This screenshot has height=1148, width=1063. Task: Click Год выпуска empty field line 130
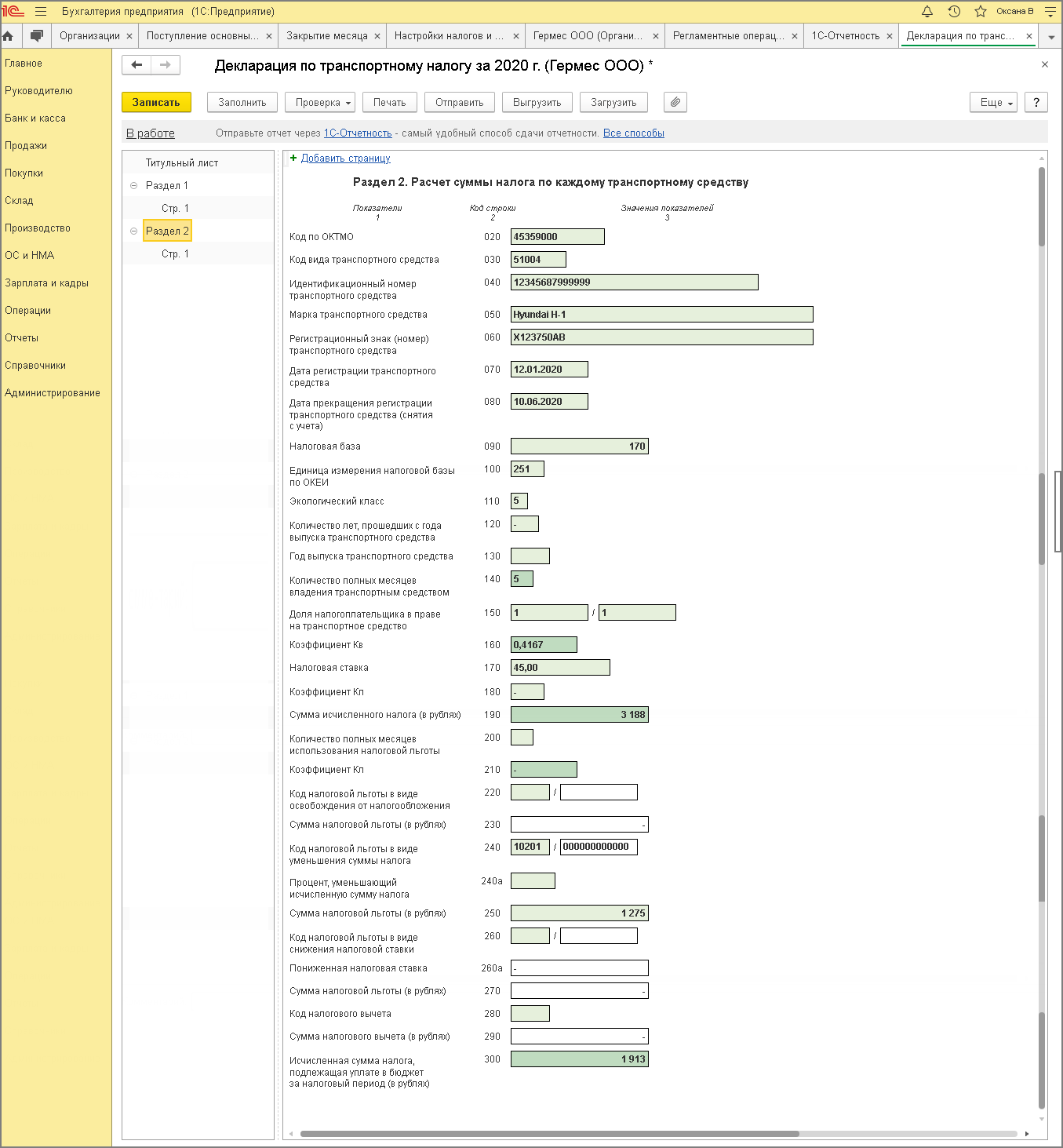point(530,556)
